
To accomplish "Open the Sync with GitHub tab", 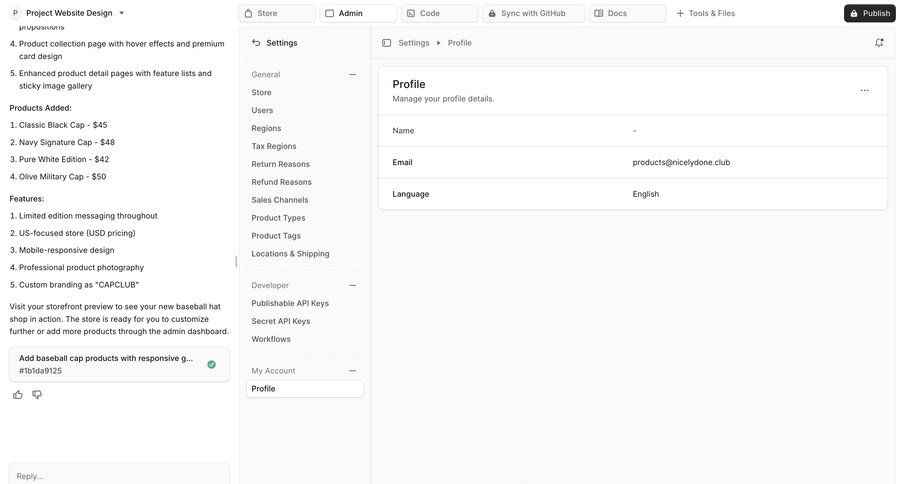I will 534,13.
